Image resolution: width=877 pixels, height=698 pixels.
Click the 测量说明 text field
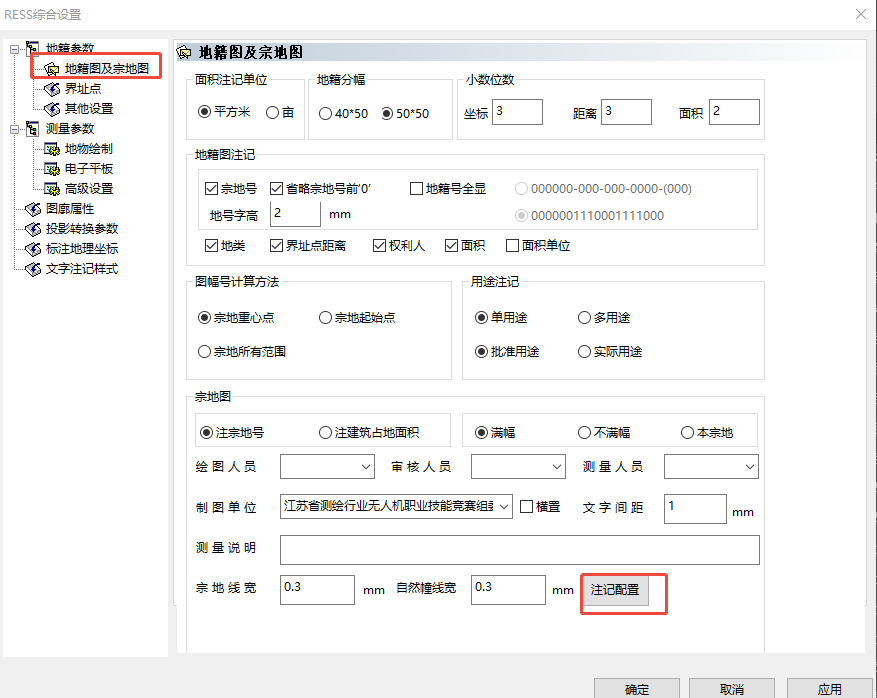(x=520, y=550)
